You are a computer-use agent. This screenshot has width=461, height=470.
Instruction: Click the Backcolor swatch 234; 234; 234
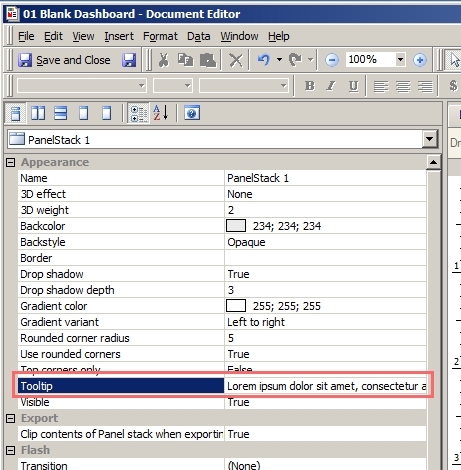(236, 226)
